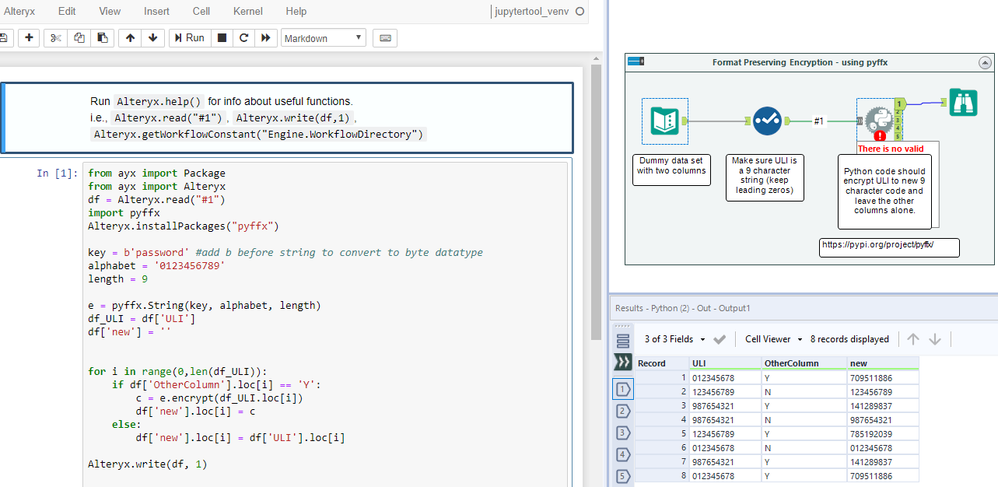
Task: Open the Help menu
Action: click(x=295, y=11)
